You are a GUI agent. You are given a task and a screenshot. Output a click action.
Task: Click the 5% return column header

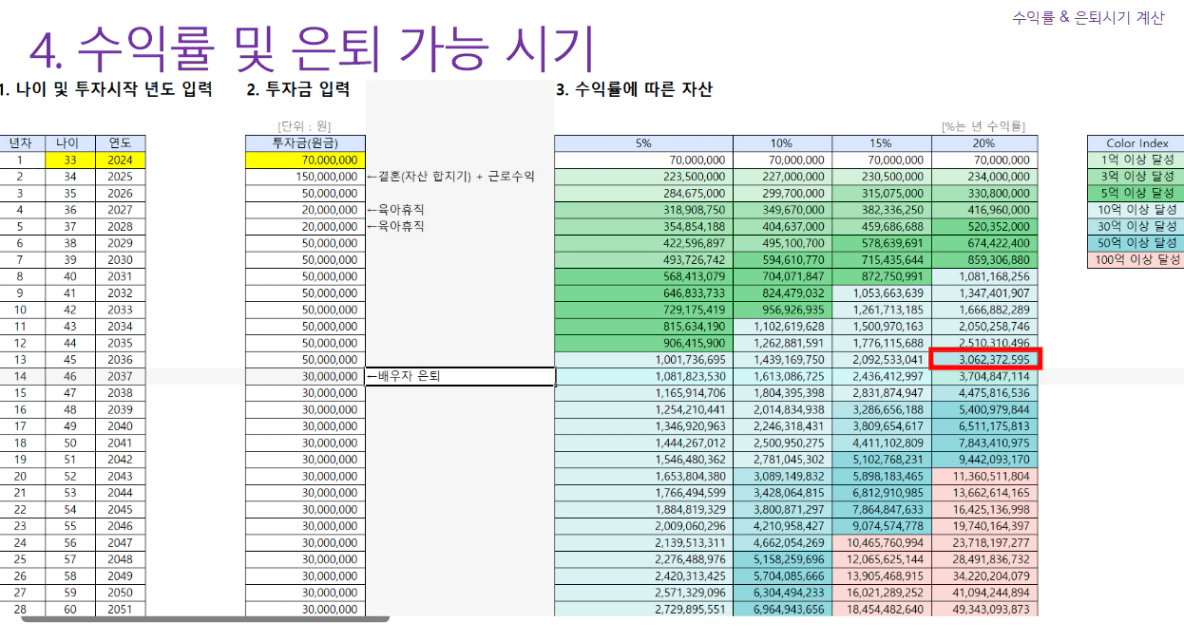click(643, 143)
